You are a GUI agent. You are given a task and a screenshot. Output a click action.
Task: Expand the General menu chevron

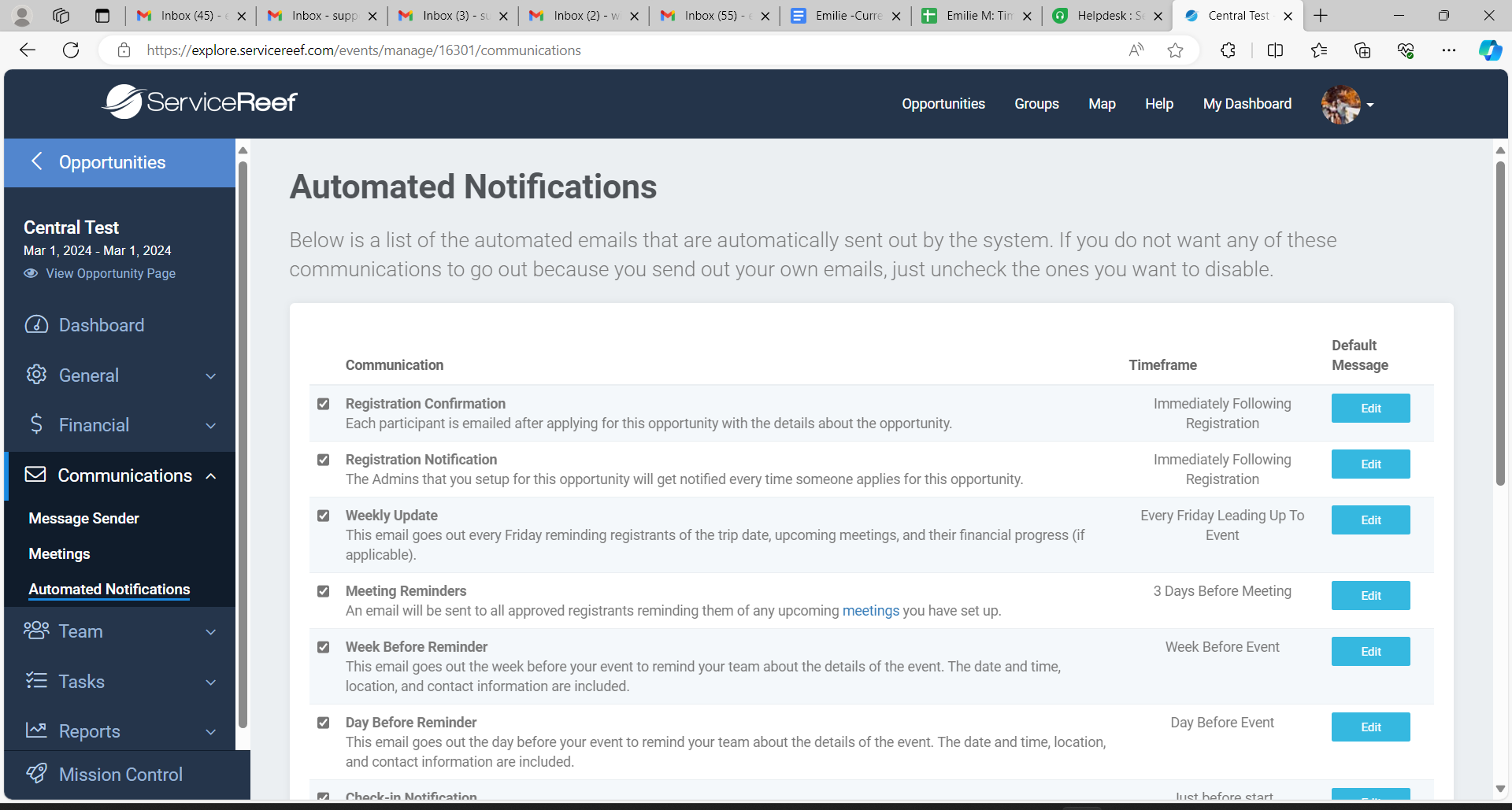pos(211,376)
